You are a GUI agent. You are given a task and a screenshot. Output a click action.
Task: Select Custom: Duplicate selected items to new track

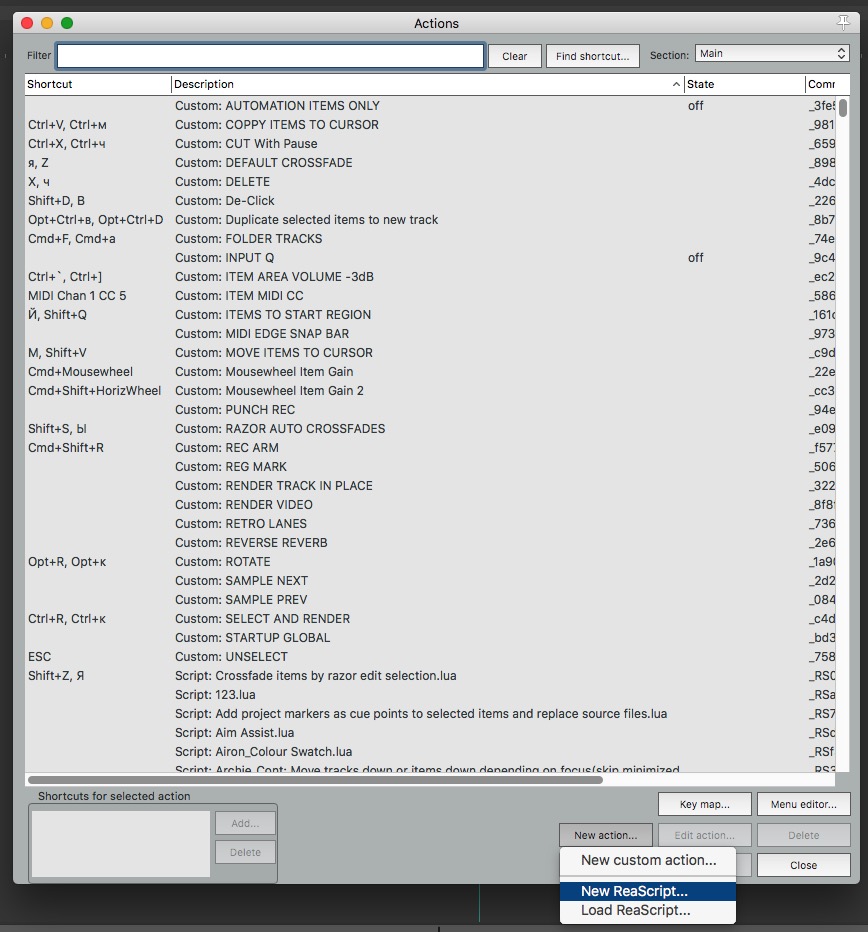click(x=430, y=220)
